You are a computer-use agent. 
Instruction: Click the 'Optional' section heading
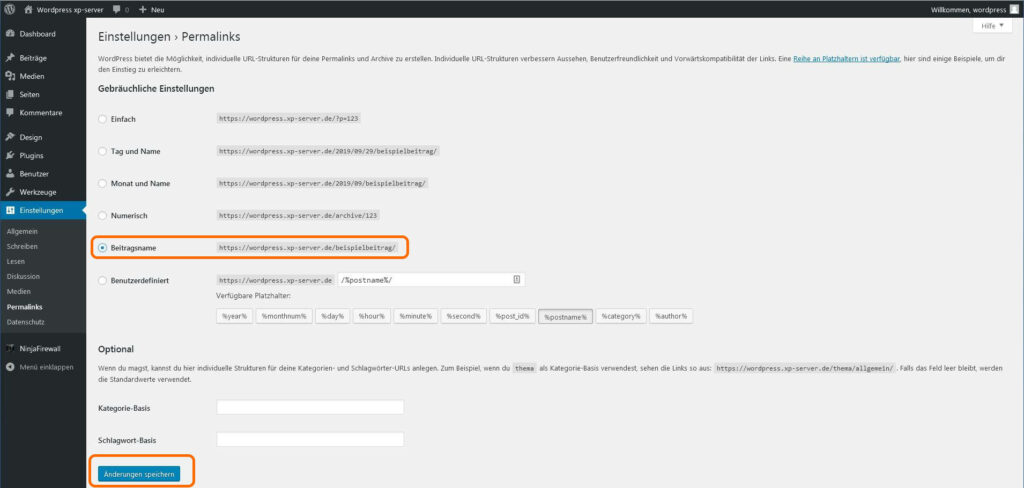point(116,349)
